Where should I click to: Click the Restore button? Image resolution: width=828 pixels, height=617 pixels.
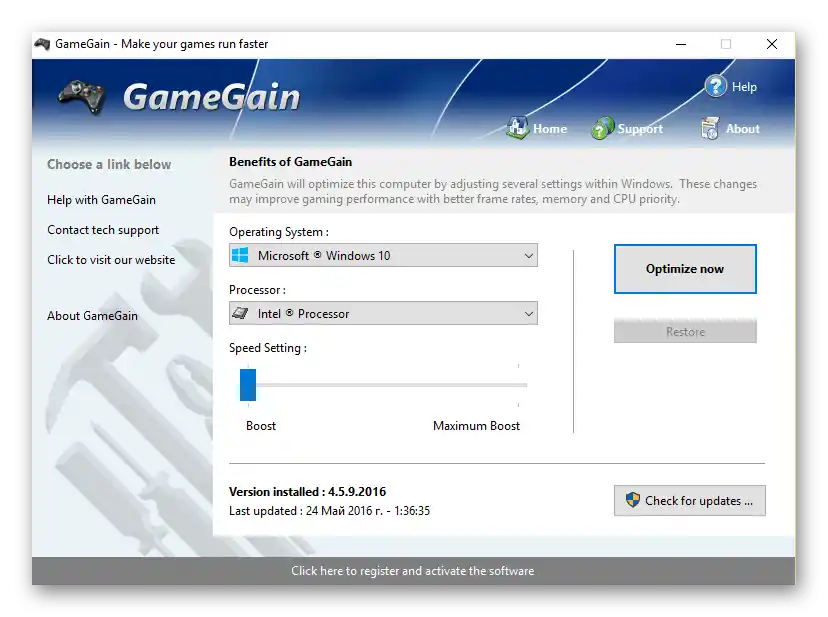[x=685, y=331]
